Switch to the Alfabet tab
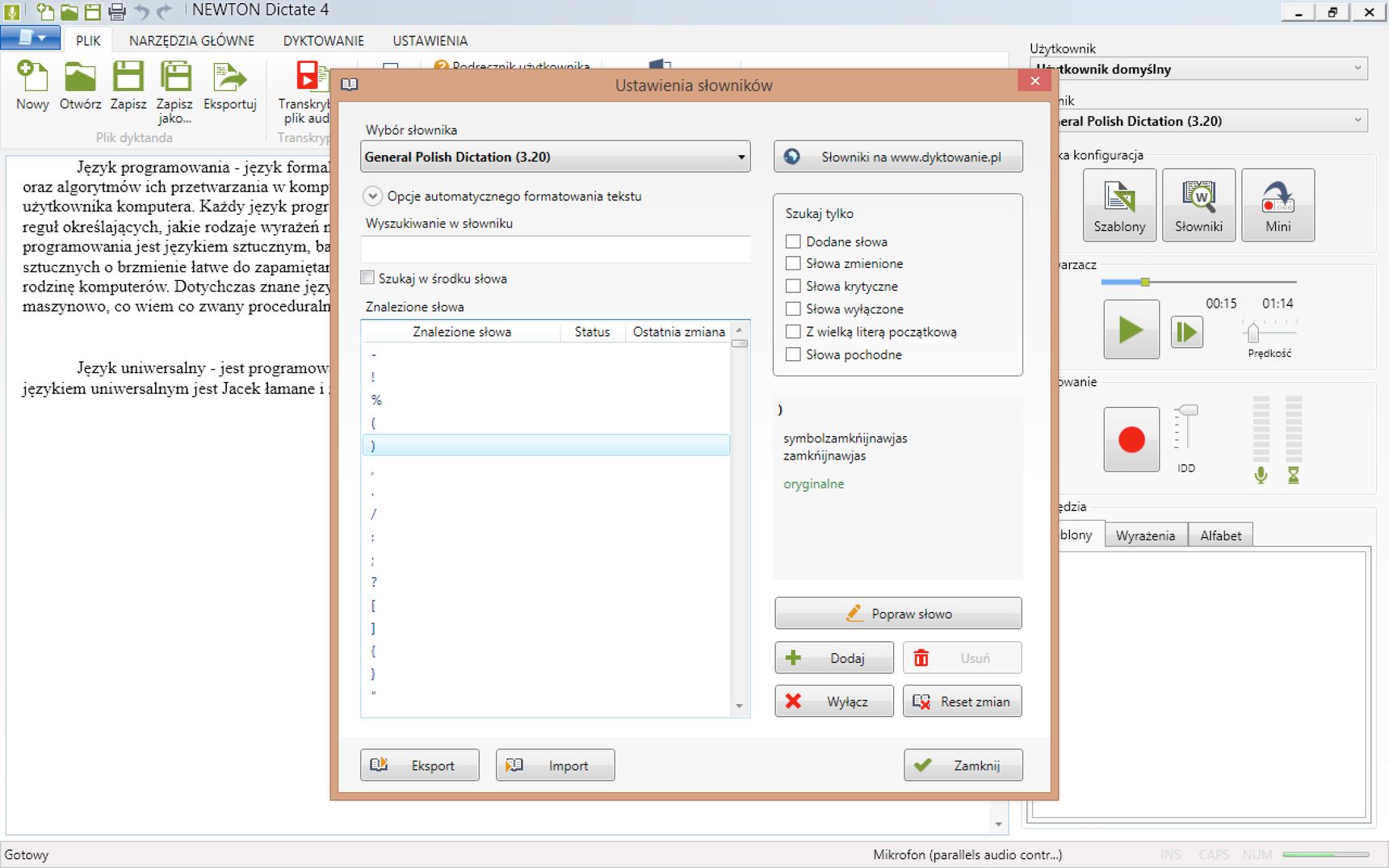This screenshot has width=1389, height=868. coord(1220,535)
